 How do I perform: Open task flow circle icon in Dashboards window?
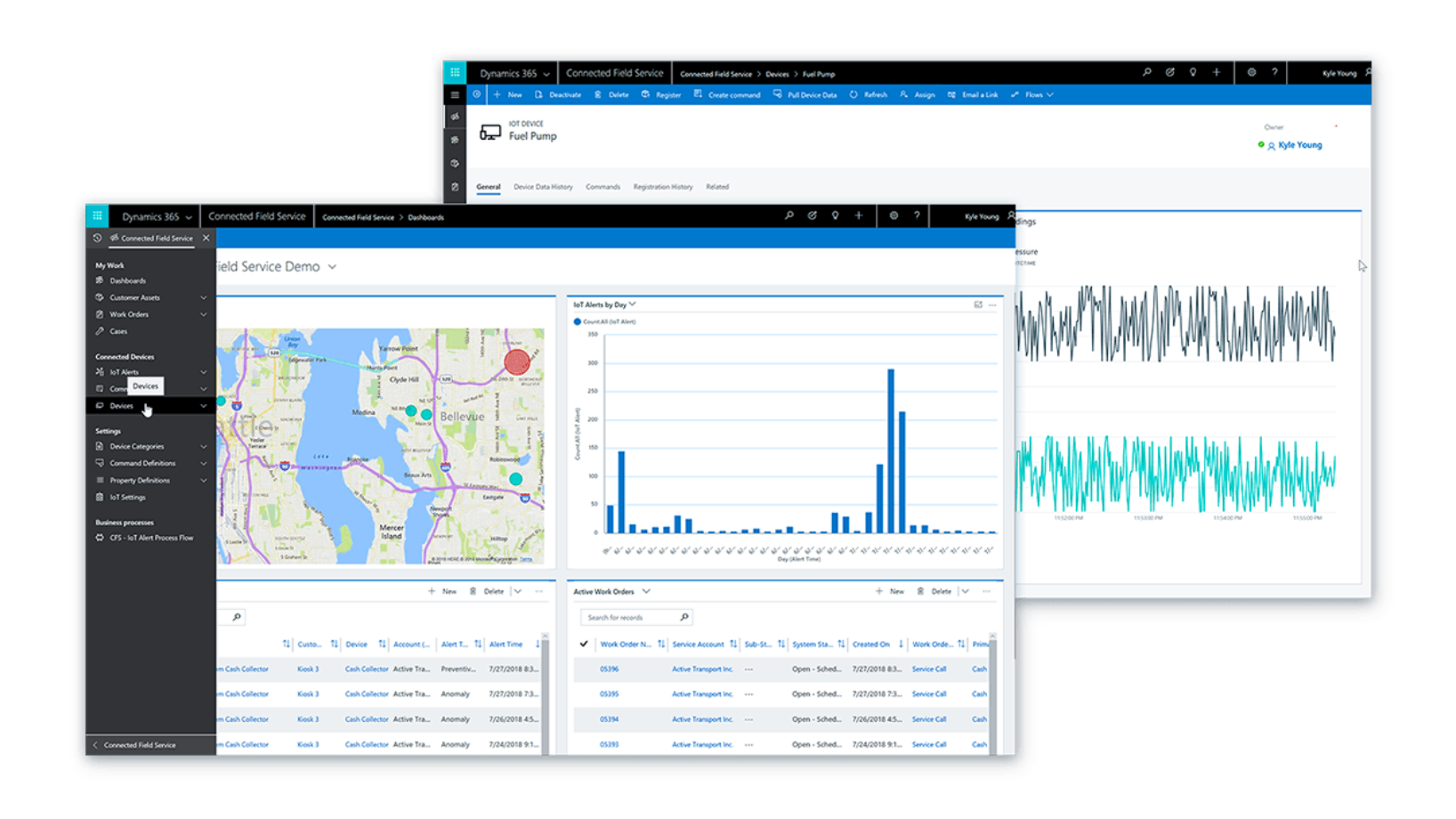[812, 215]
